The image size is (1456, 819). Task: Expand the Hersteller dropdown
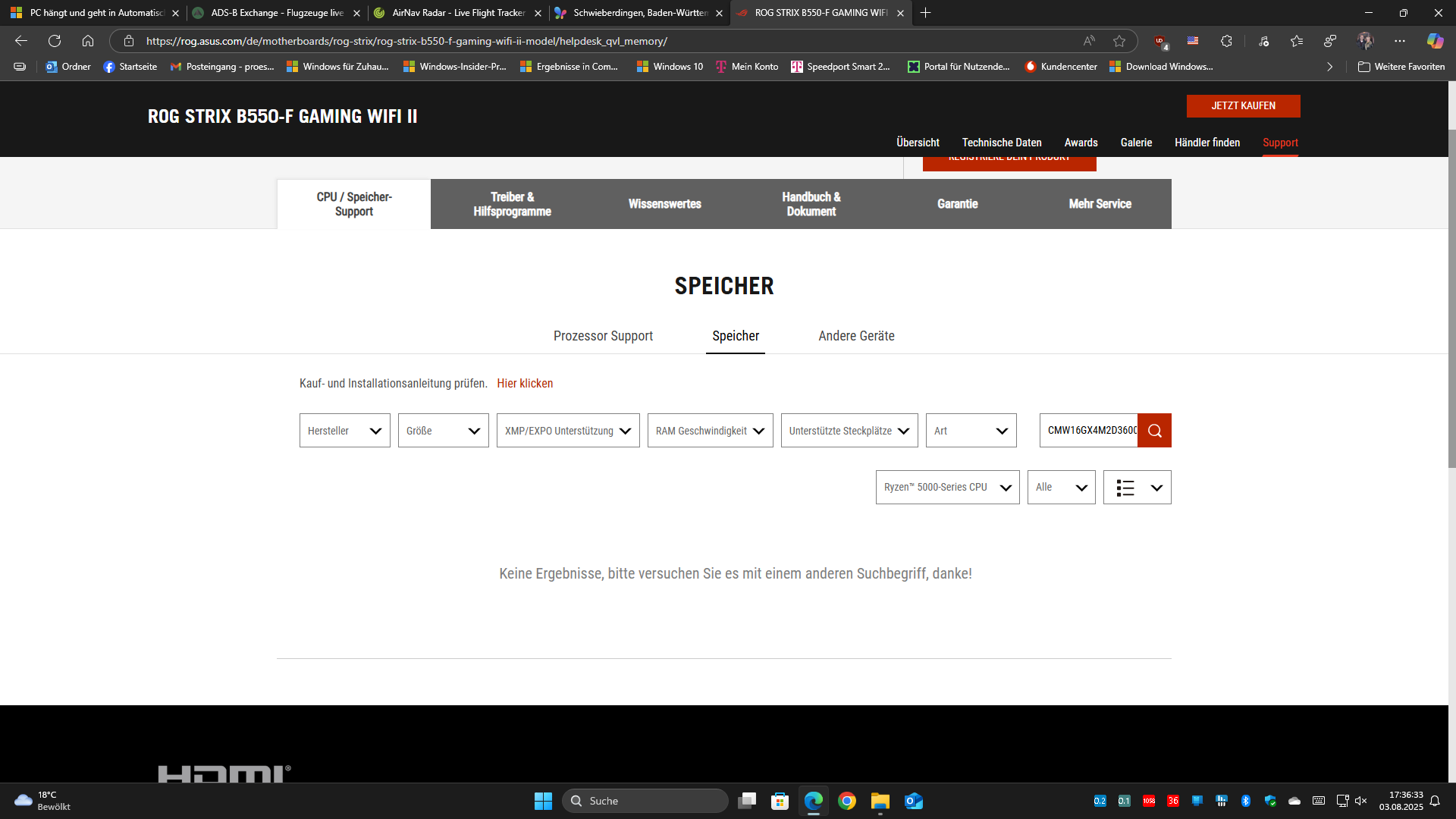(344, 431)
